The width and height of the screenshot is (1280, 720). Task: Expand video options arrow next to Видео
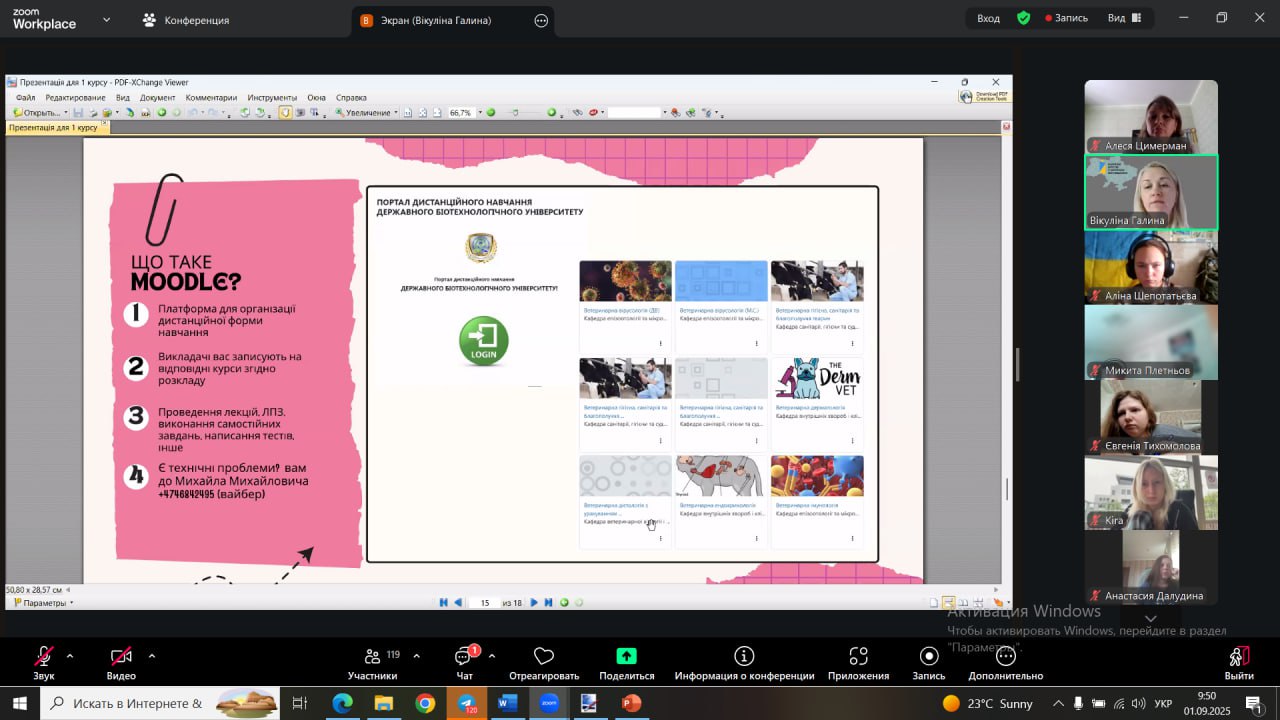(x=151, y=656)
